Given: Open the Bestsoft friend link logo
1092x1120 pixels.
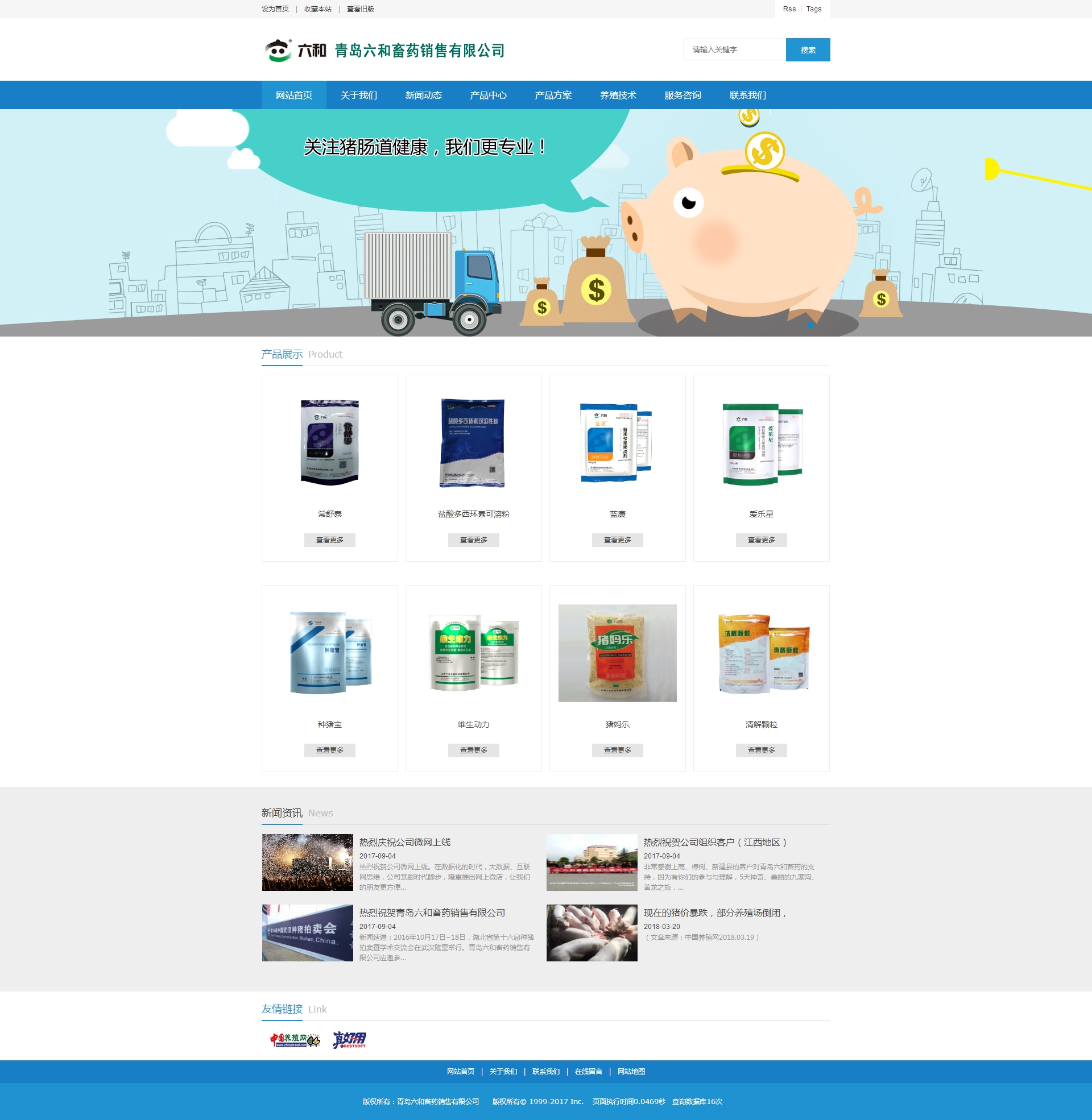Looking at the screenshot, I should click(x=349, y=1040).
